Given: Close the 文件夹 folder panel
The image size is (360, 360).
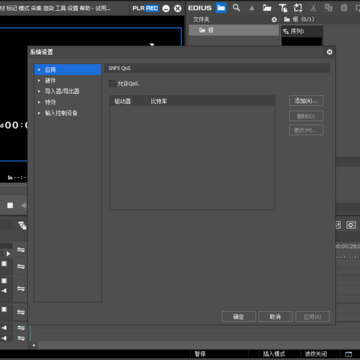Looking at the screenshot, I should pos(274,20).
